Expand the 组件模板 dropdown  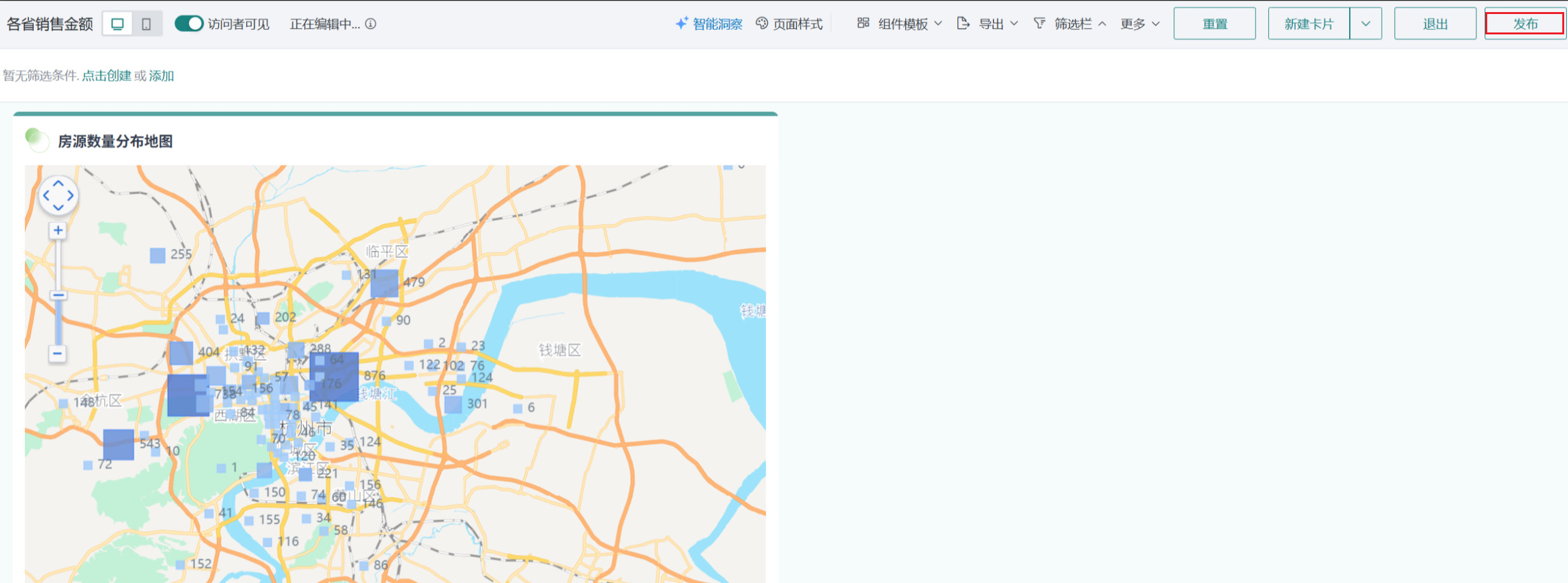coord(899,24)
